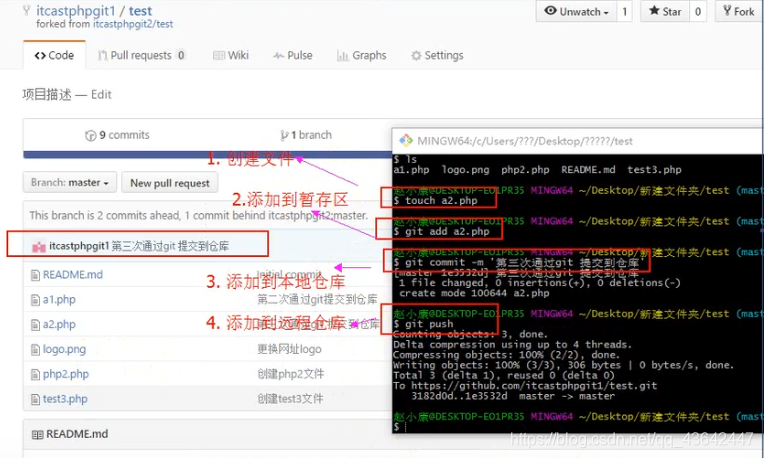Open commit message 创建php2文件
Screen dimensions: 764x458
290,374
